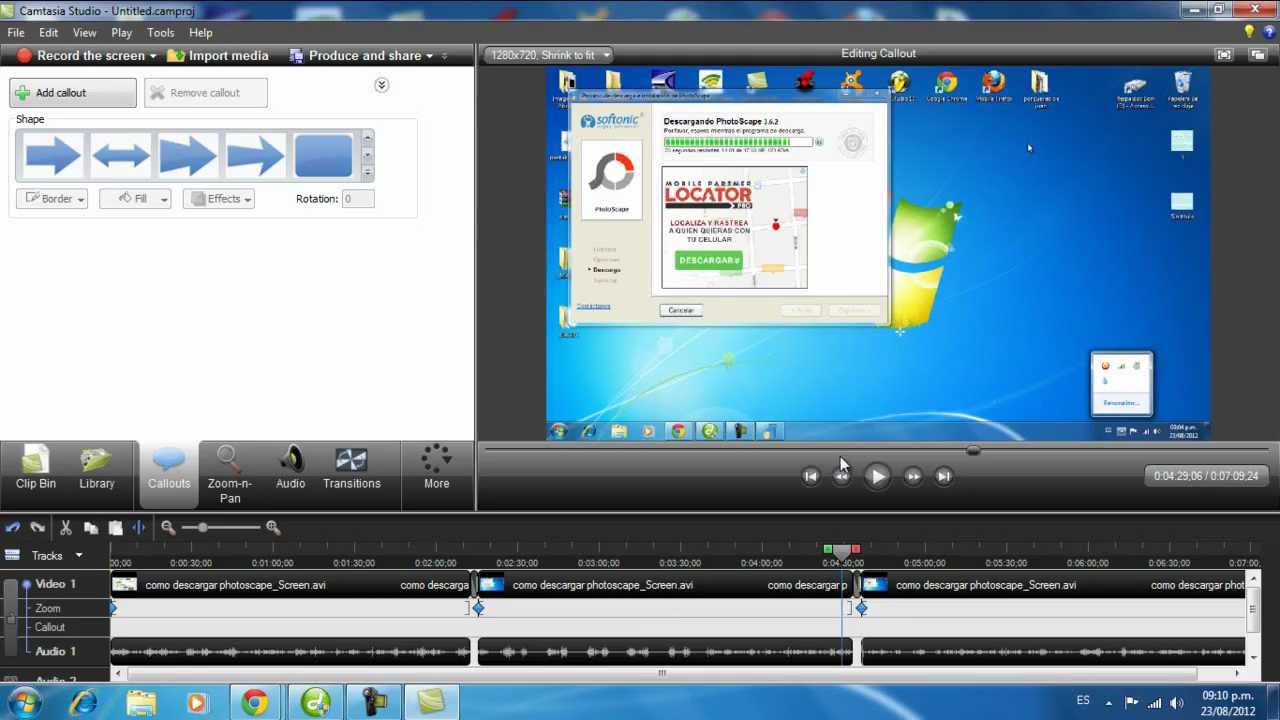
Task: Open Import media
Action: [218, 56]
